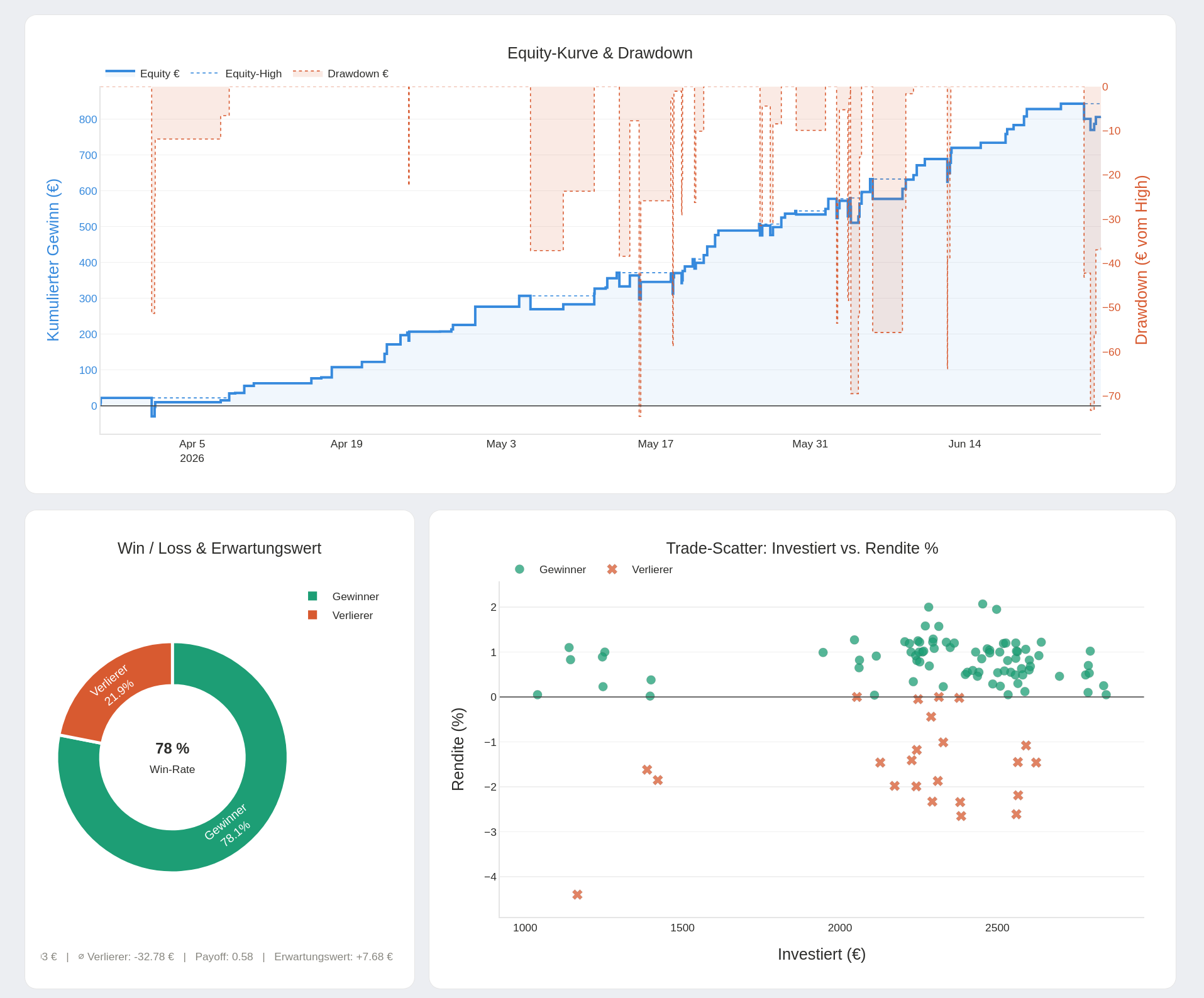The image size is (1204, 998).
Task: Hide the Drawdown € trace via legend
Action: (341, 74)
